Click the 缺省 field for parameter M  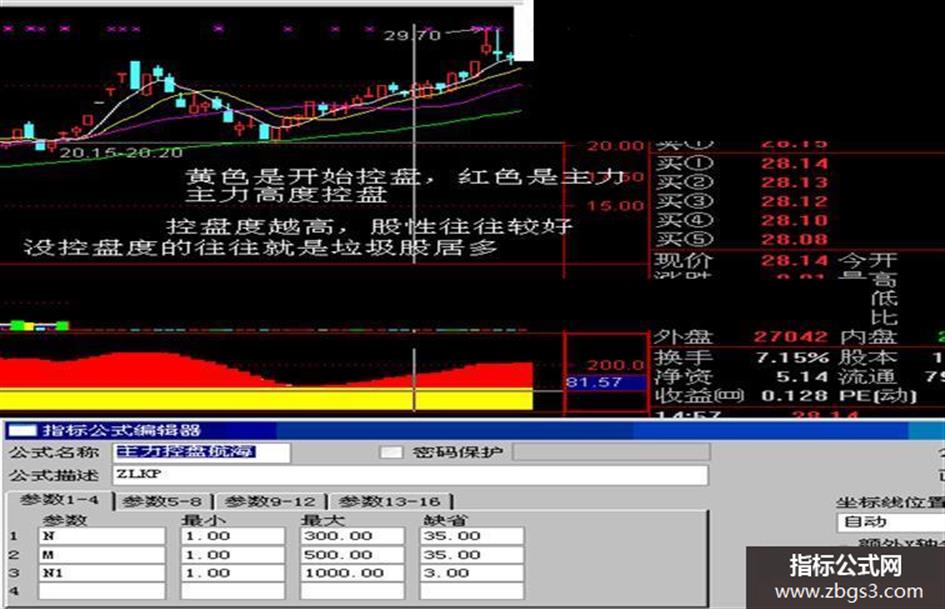[x=472, y=555]
